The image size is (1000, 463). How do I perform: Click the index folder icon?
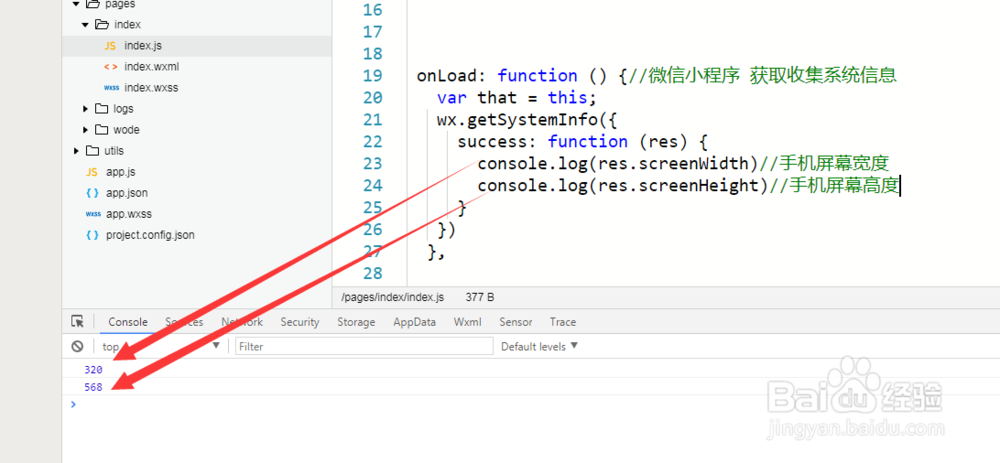pyautogui.click(x=101, y=24)
